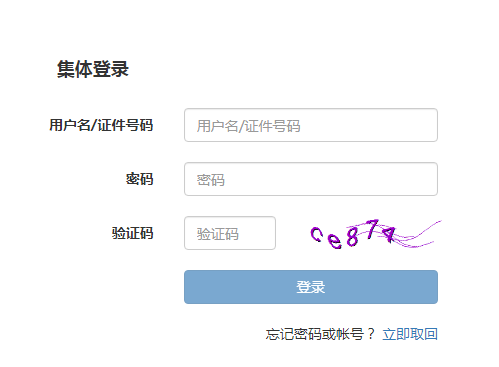Click the 忘记密码或帐号？ prompt text
499x367 pixels.
[x=320, y=334]
